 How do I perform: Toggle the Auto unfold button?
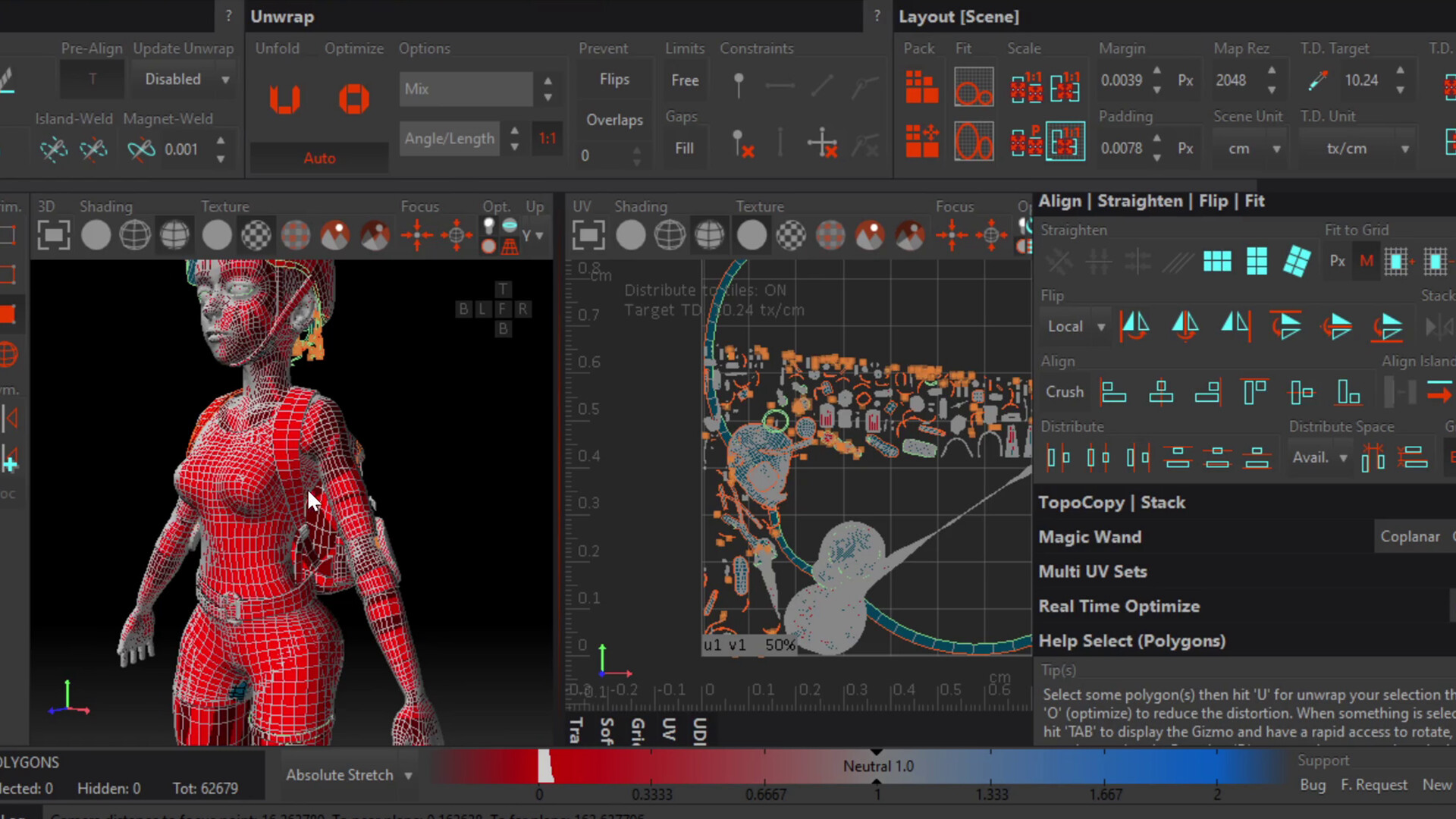click(x=319, y=158)
